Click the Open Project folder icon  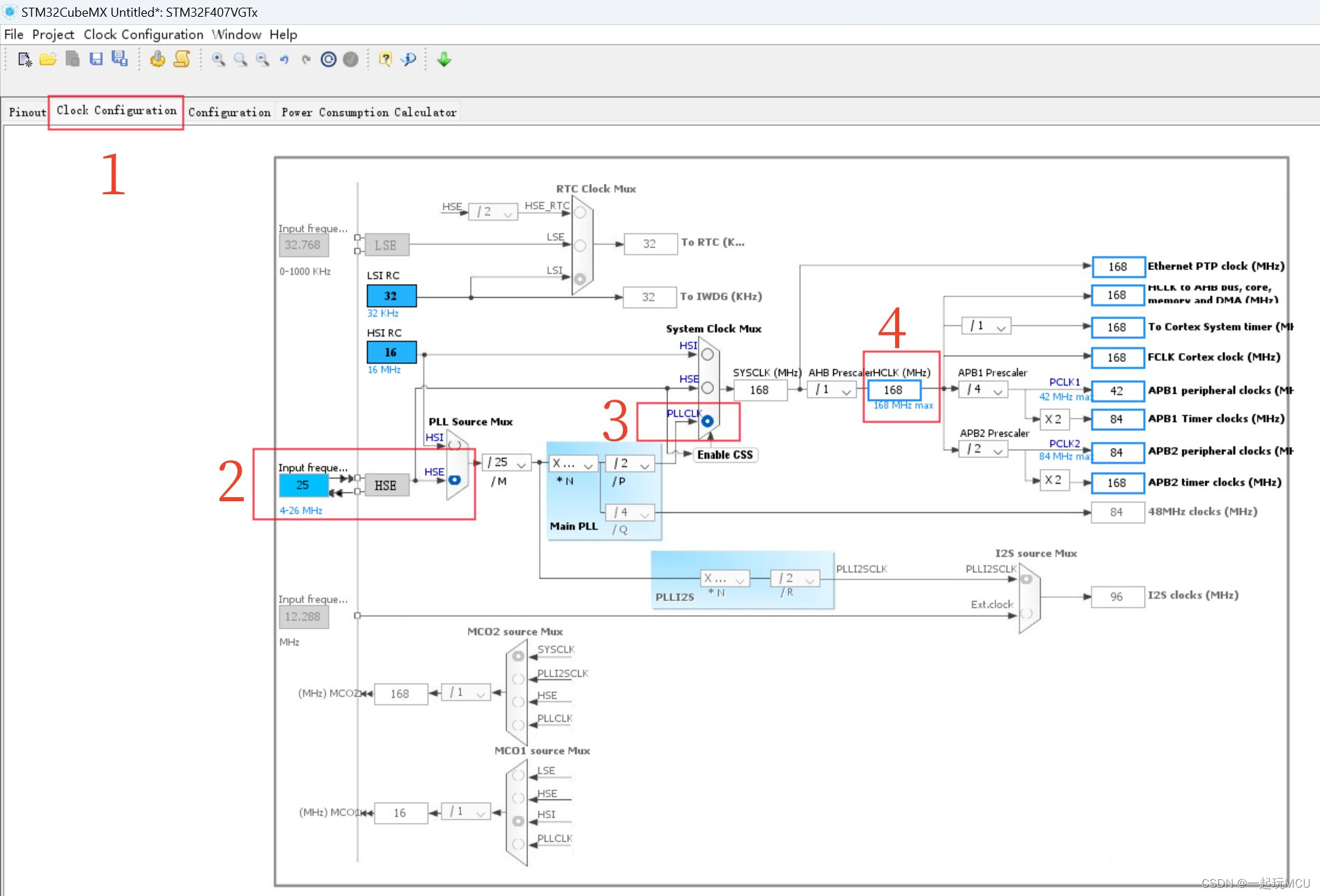[48, 60]
